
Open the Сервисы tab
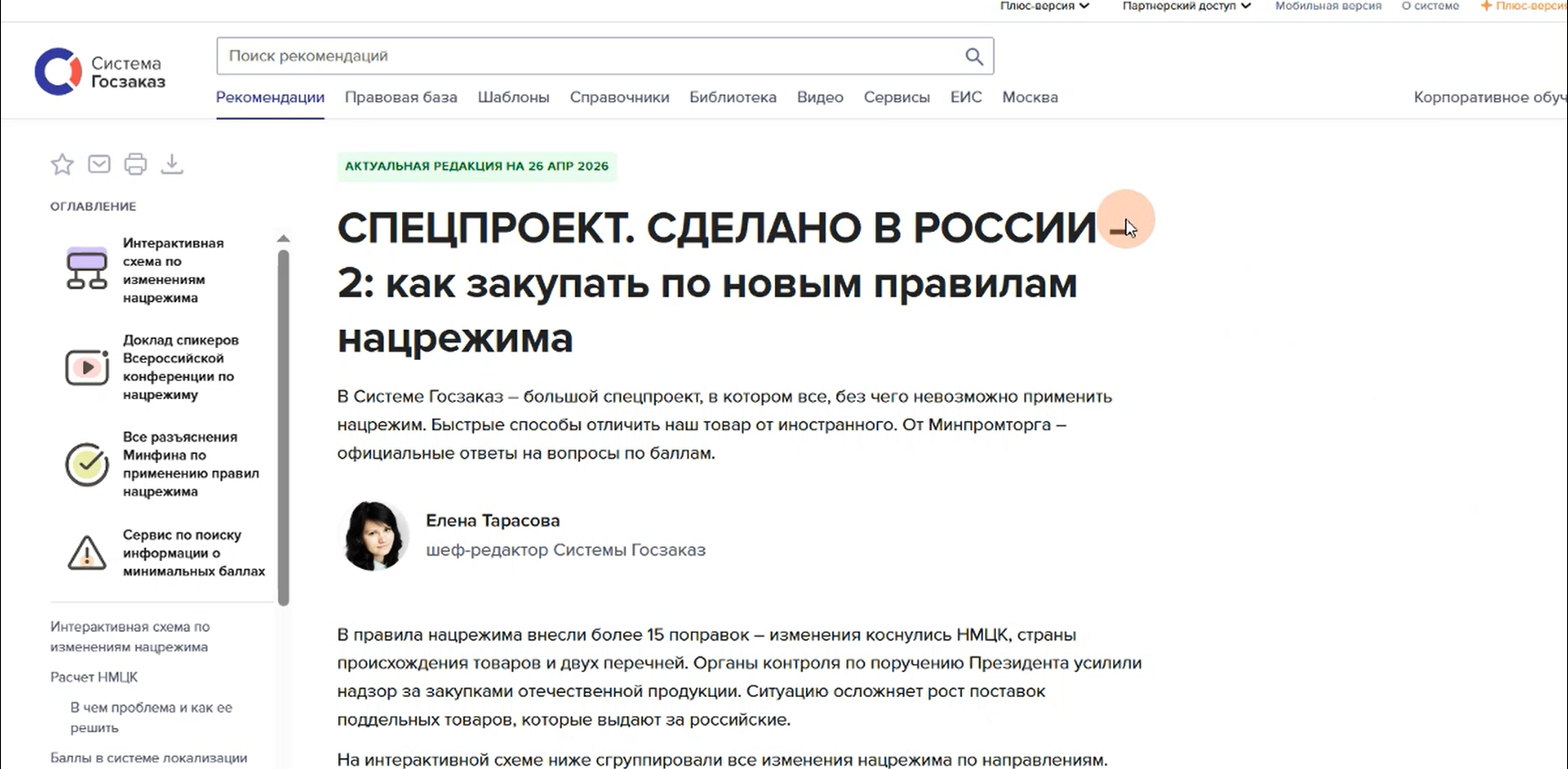point(896,97)
